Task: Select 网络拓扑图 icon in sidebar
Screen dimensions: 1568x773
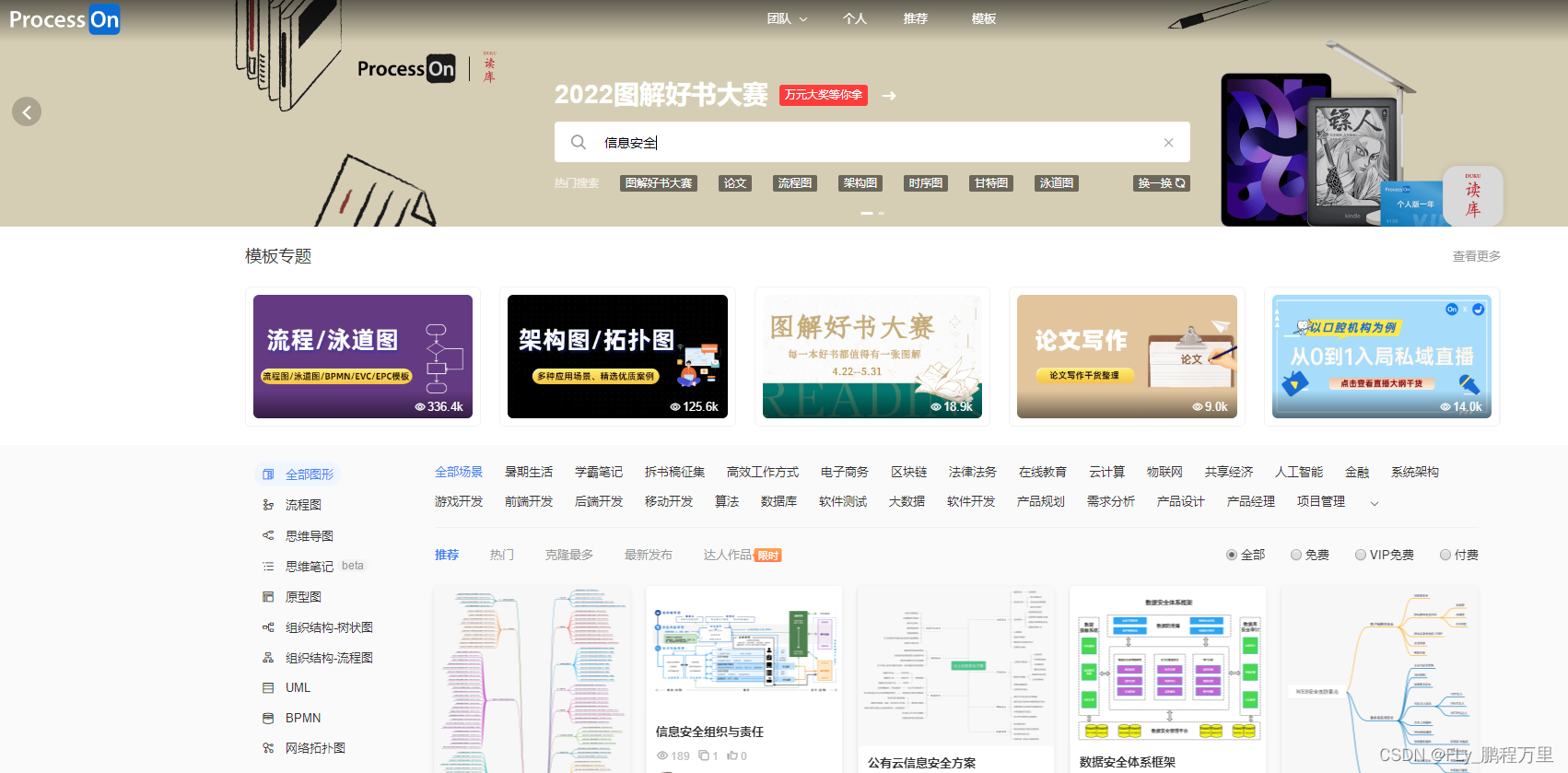Action: (x=268, y=748)
